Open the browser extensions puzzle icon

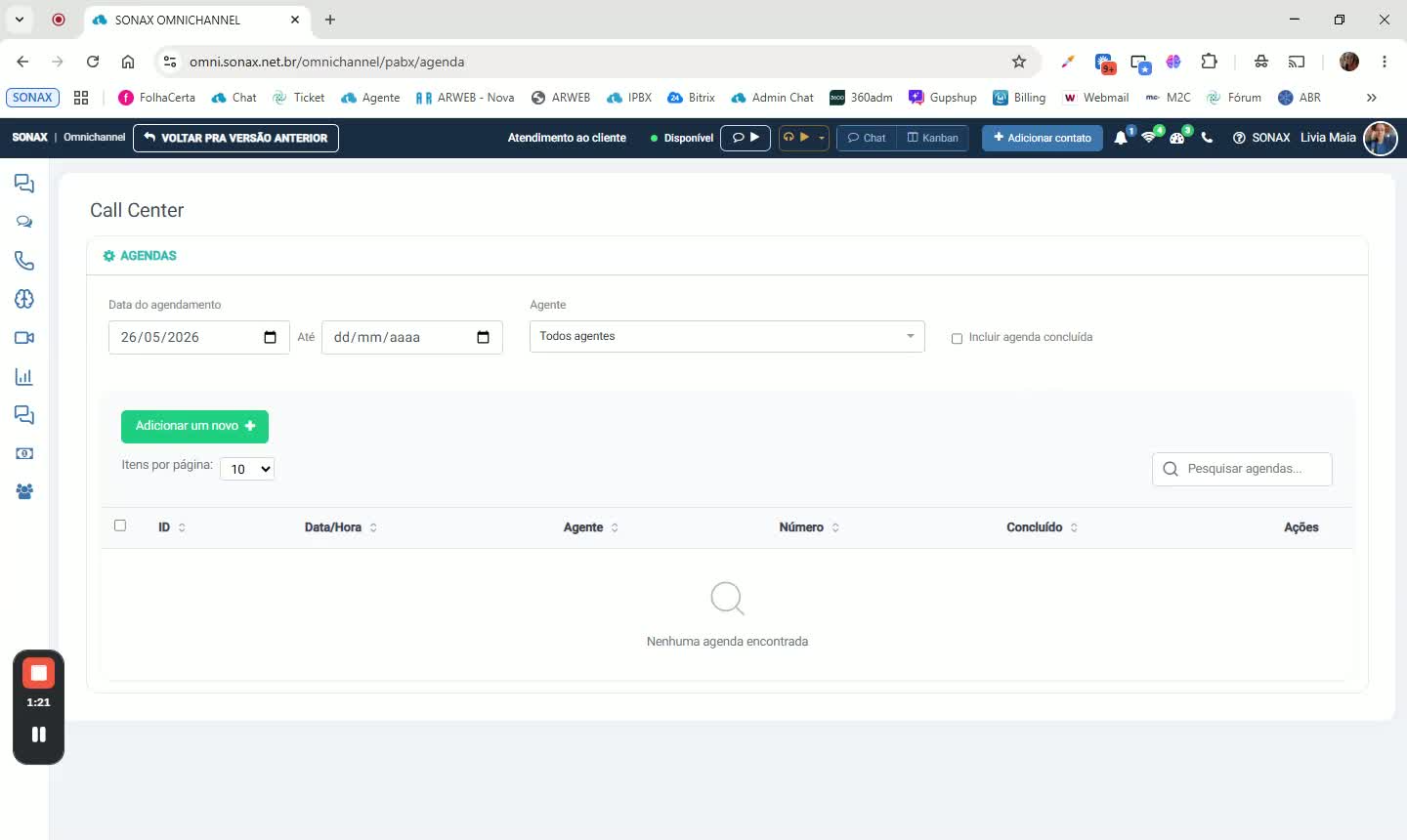pos(1210,62)
